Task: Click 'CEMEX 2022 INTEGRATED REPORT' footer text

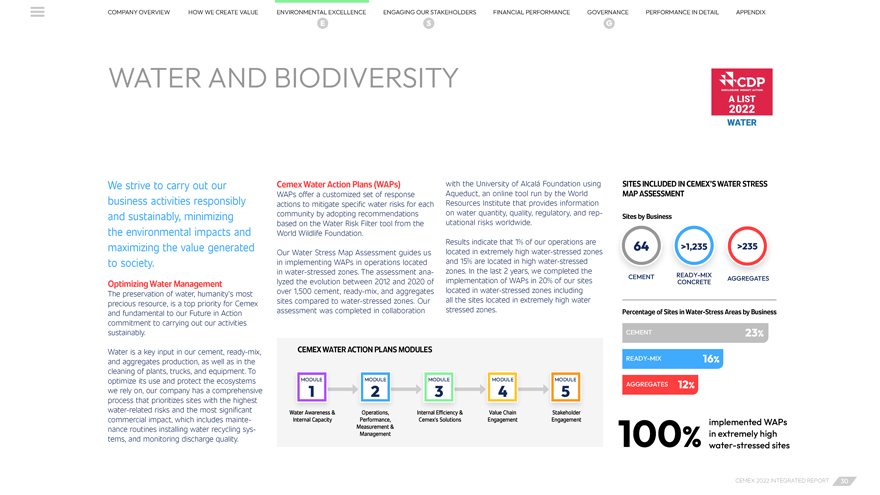Action: (x=782, y=481)
